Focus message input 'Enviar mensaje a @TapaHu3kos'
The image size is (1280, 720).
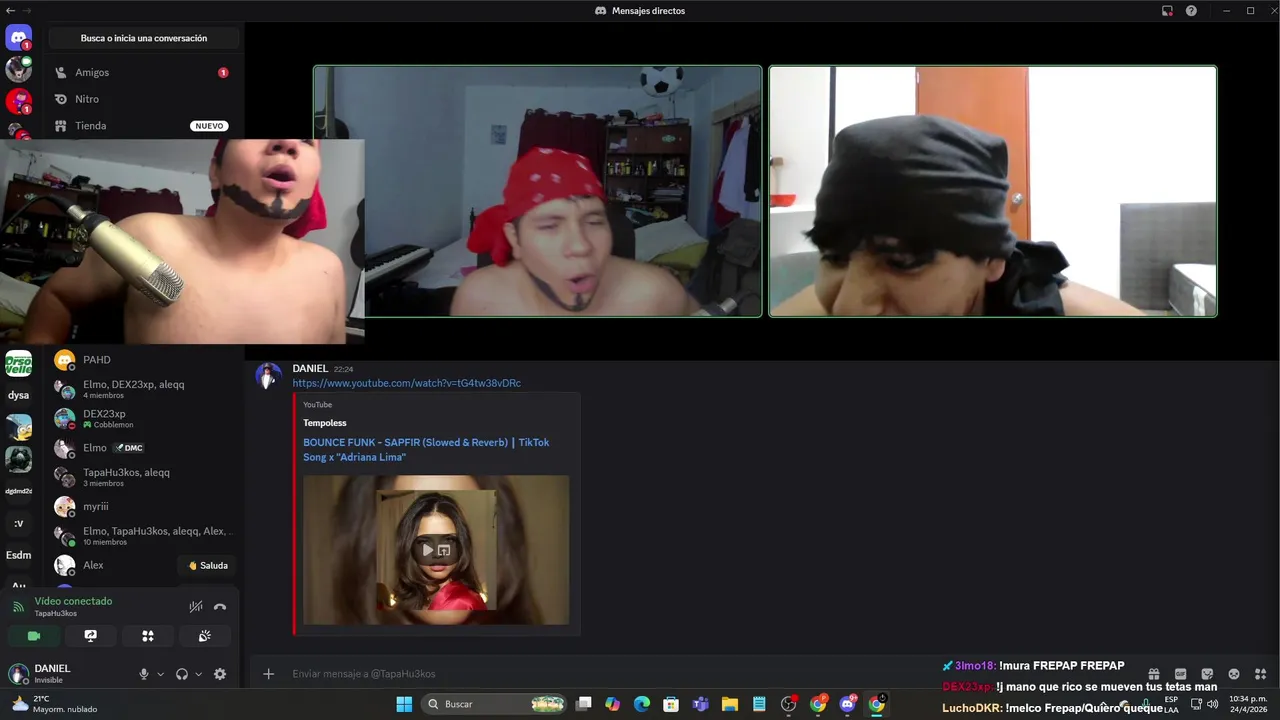click(x=700, y=674)
